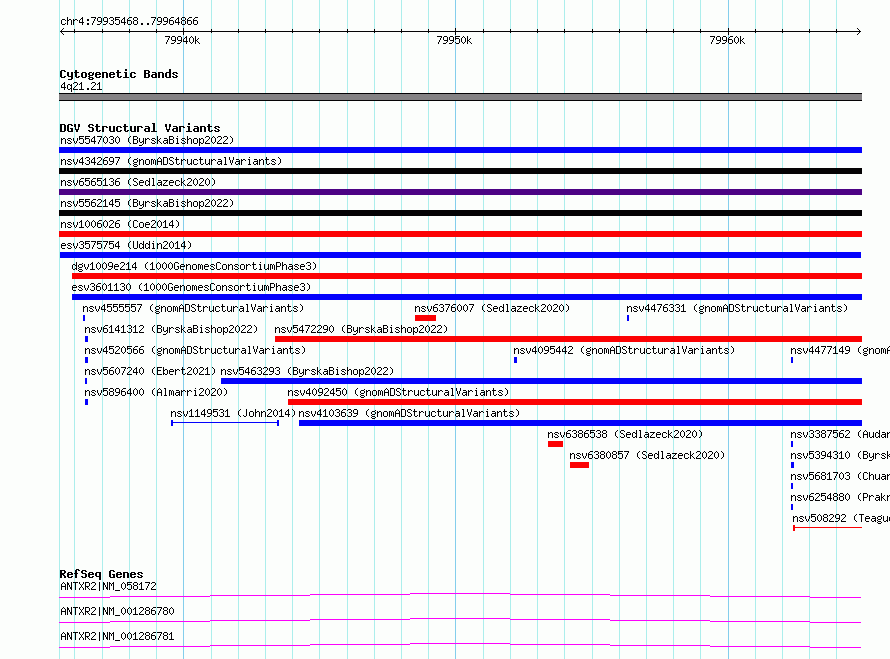The width and height of the screenshot is (890, 659).
Task: Click the thin red nsv508292 interval line
Action: point(828,528)
